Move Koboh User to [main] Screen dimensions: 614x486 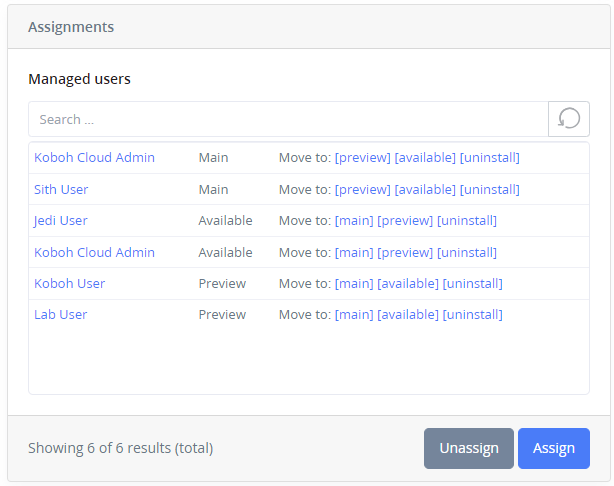(x=353, y=283)
